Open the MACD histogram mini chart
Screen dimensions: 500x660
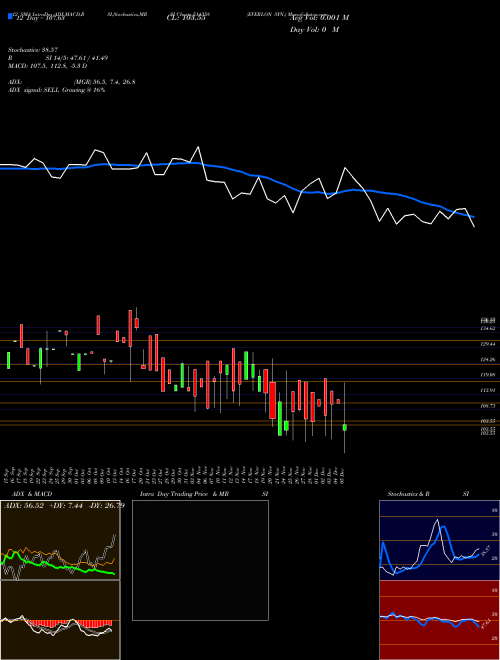(x=60, y=620)
